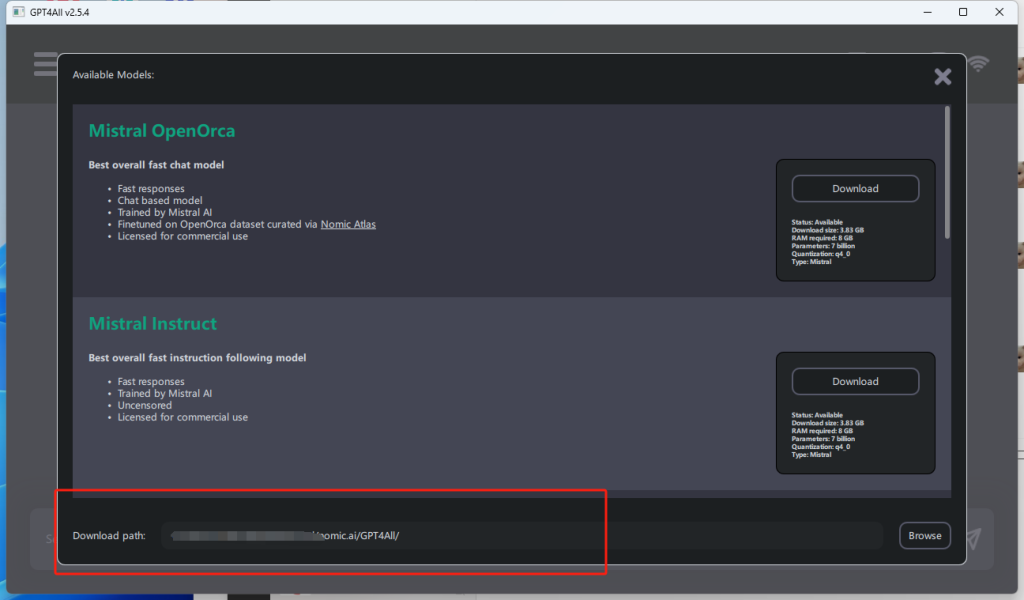1024x600 pixels.
Task: Click the Browse button for download path
Action: tap(924, 536)
